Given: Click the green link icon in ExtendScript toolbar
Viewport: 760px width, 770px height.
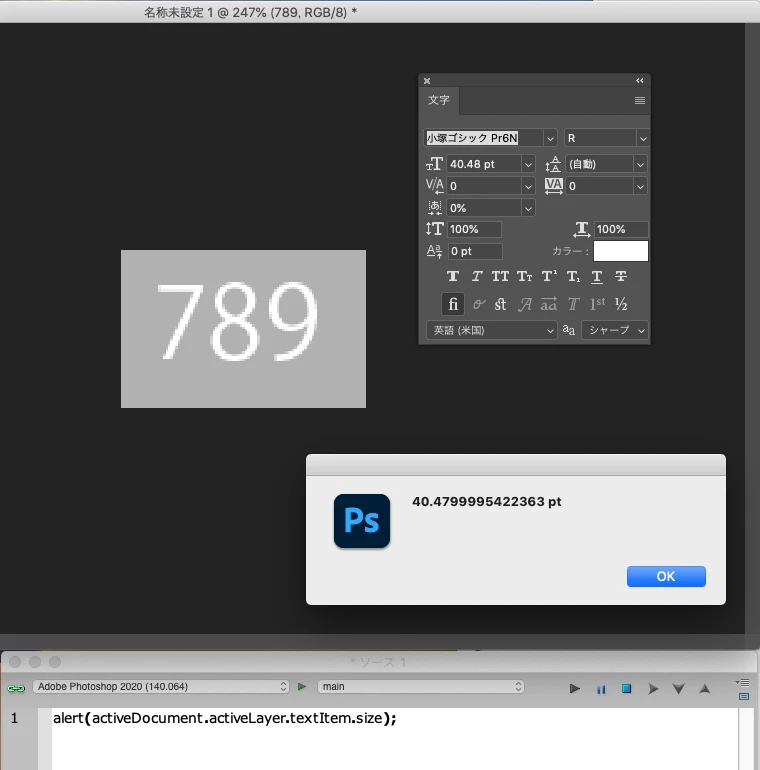Looking at the screenshot, I should point(16,688).
